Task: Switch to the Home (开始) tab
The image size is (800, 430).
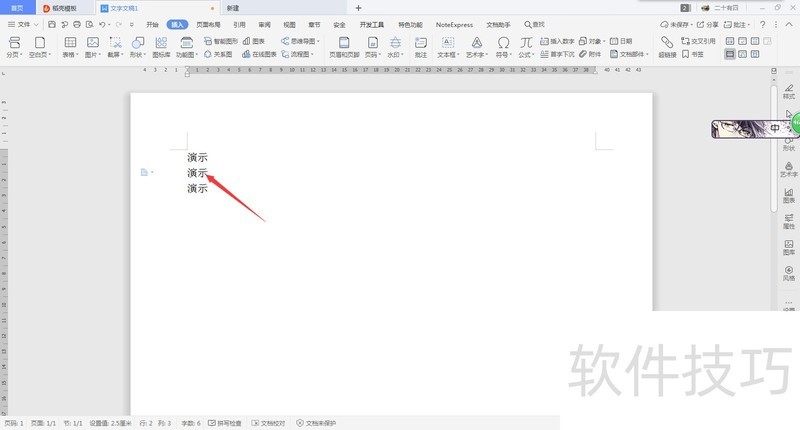Action: (152, 24)
